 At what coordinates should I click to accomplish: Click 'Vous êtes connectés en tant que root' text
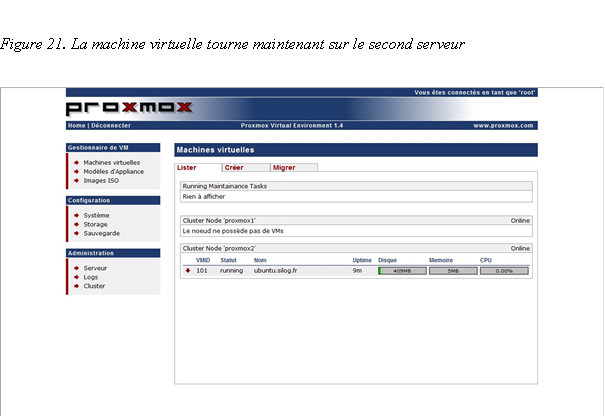(x=475, y=93)
